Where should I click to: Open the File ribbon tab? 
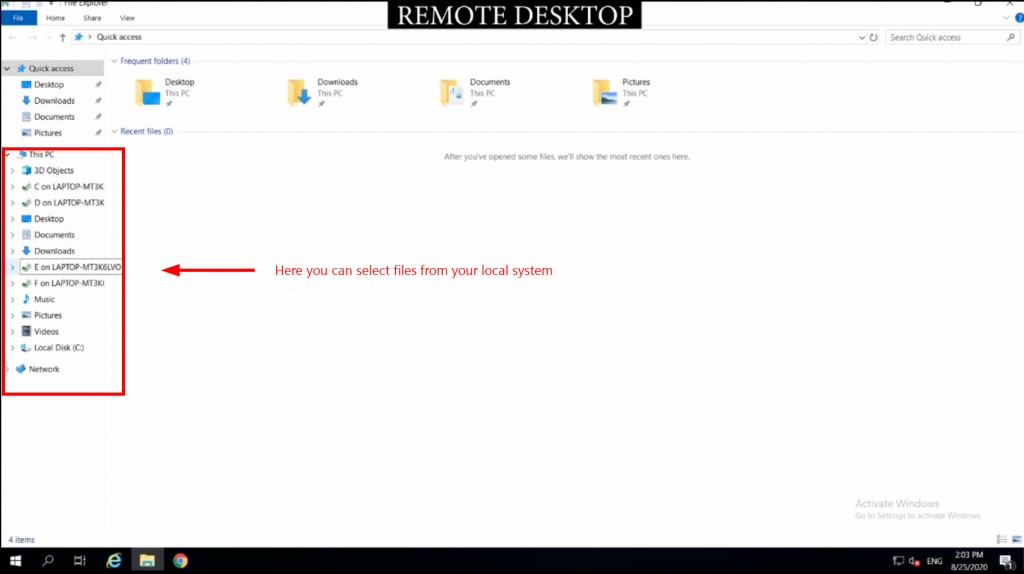(18, 18)
